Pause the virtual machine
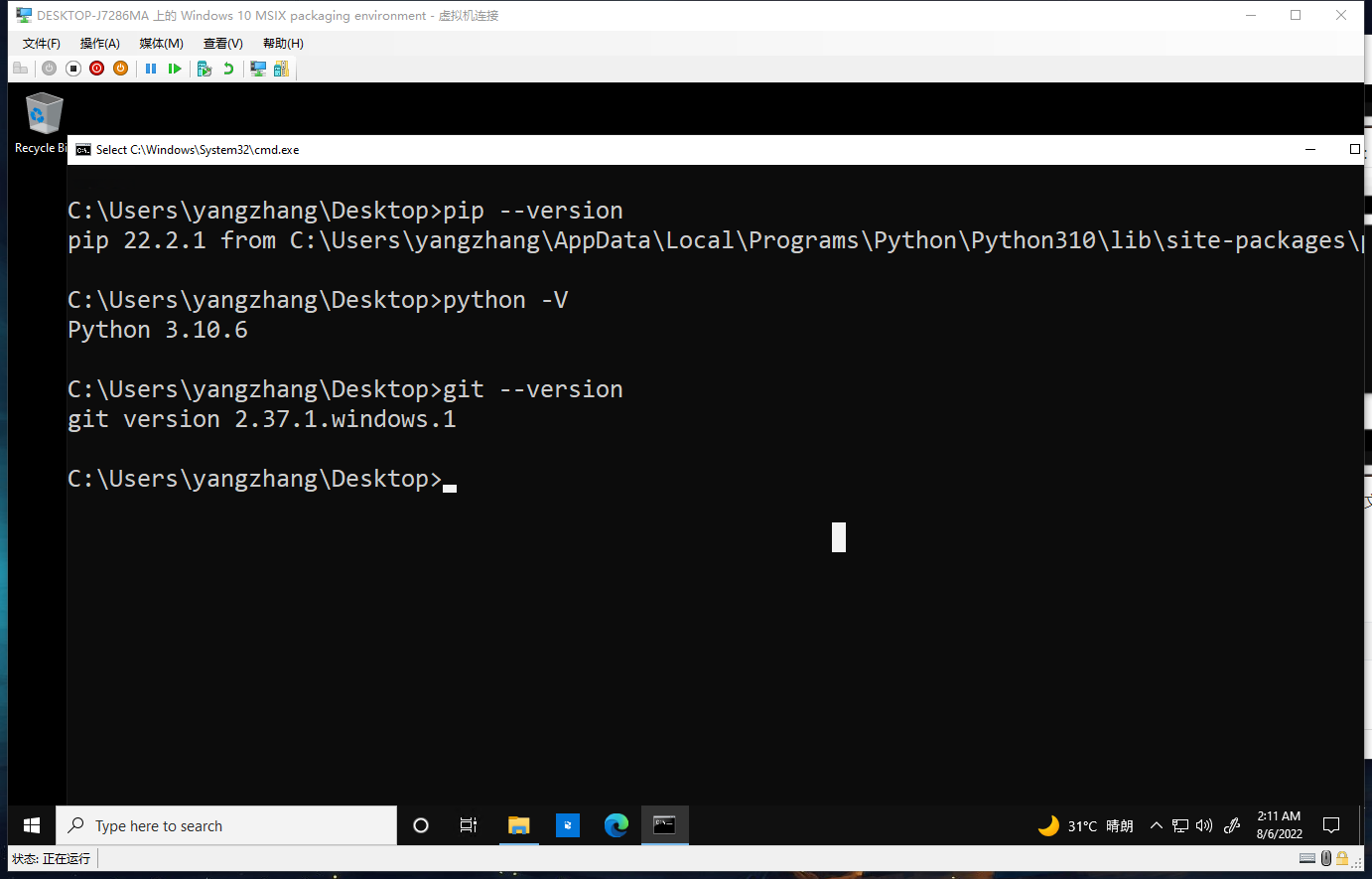1372x879 pixels. (x=151, y=69)
